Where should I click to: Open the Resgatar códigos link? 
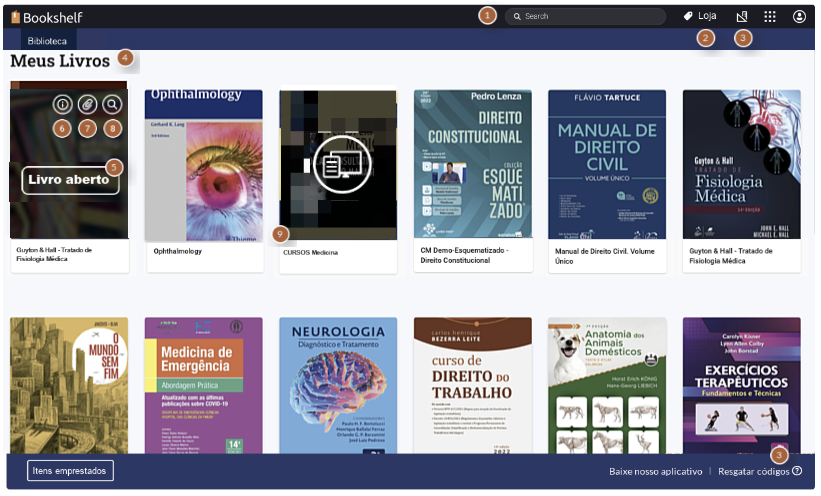coord(753,471)
